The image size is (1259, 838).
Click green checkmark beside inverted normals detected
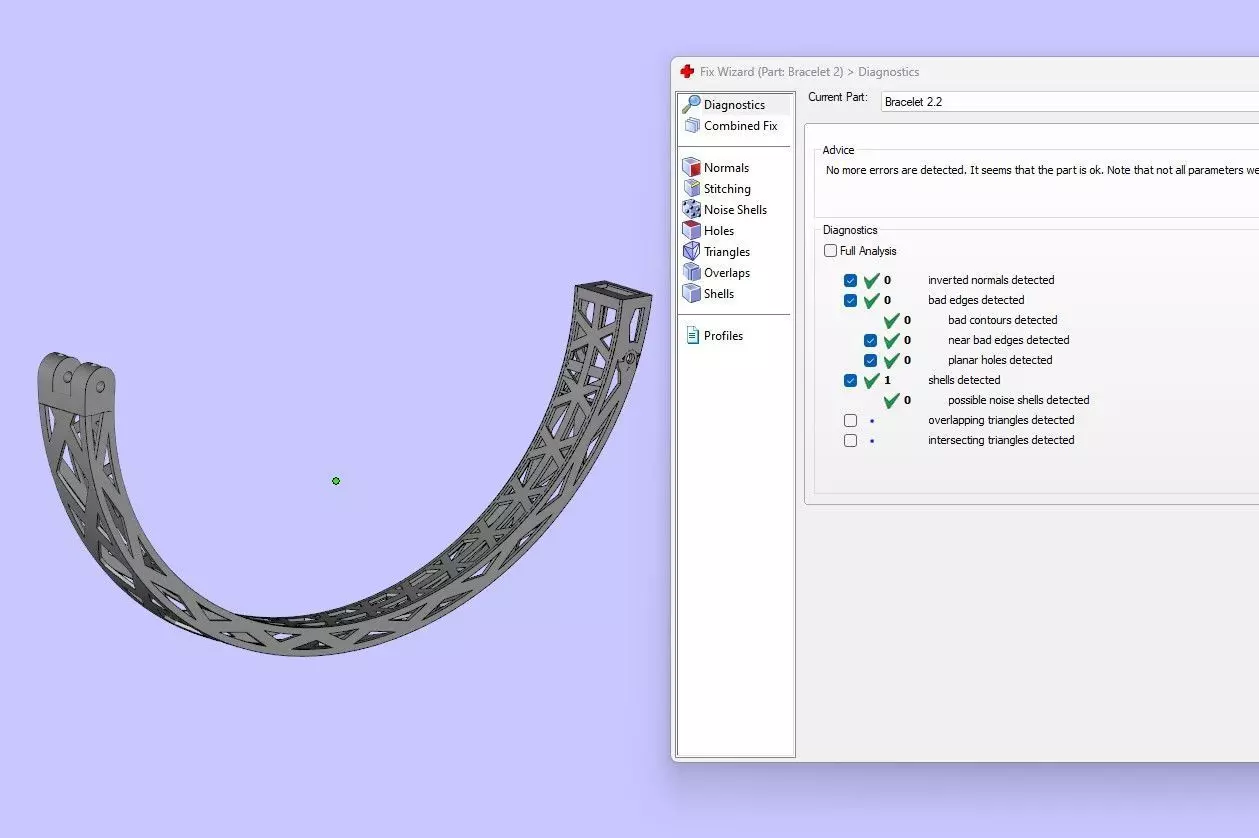pos(871,280)
